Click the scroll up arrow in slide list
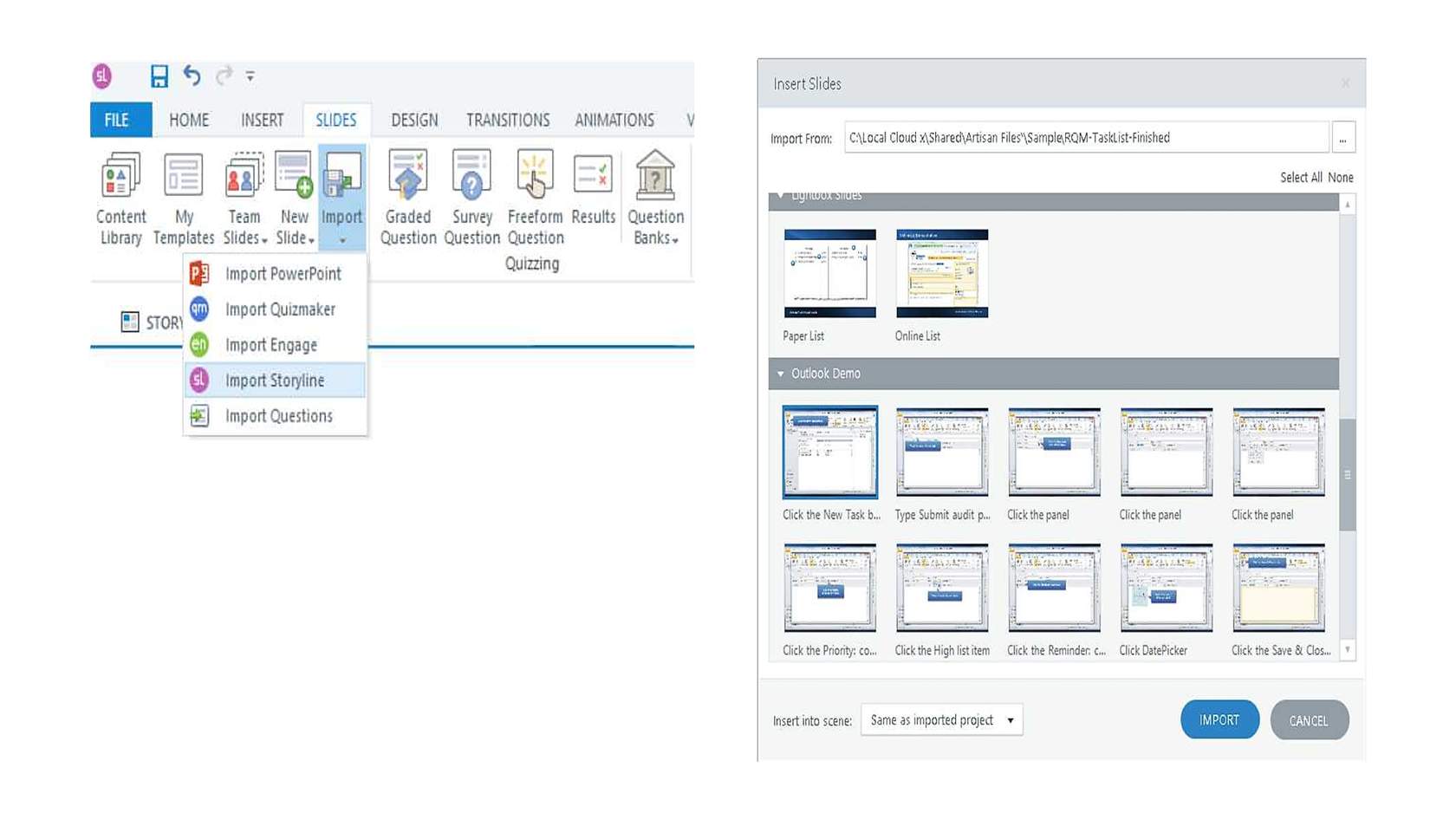 pos(1348,205)
